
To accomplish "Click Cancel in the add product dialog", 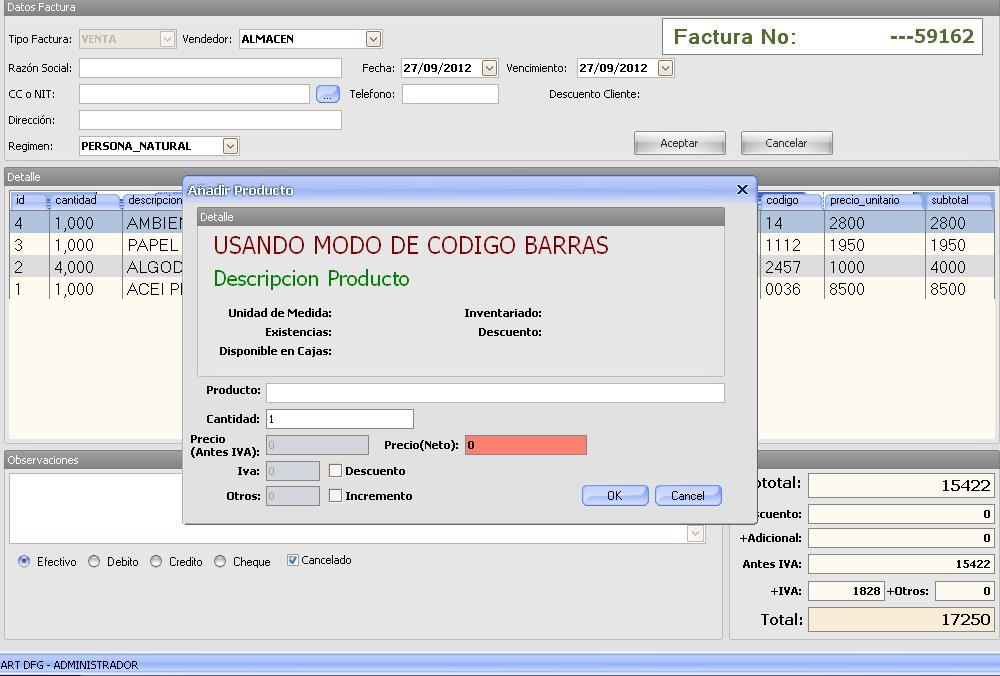I will click(x=688, y=495).
